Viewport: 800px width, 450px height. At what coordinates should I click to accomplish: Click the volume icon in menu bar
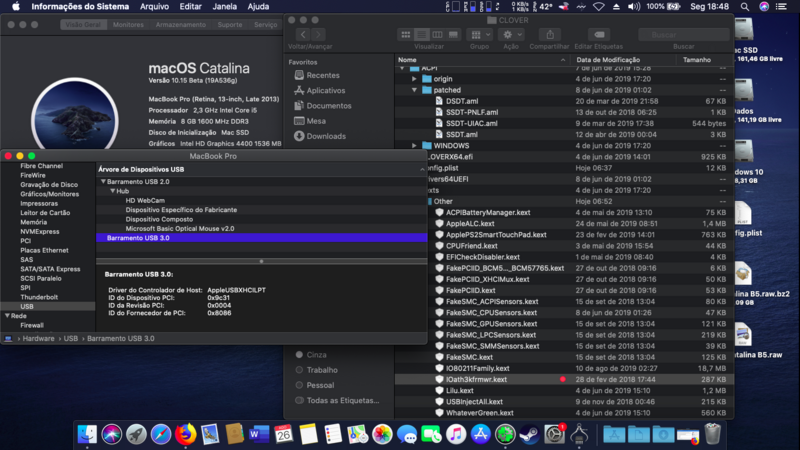634,7
